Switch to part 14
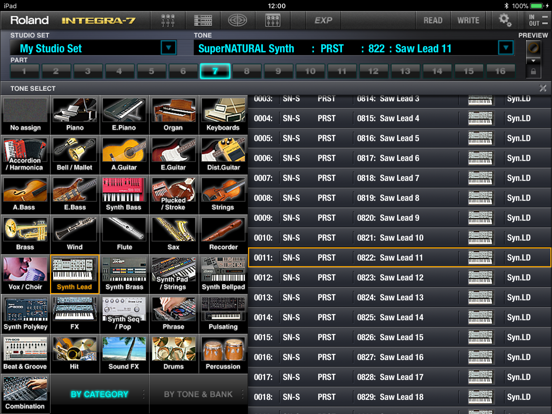Viewport: 552px width, 414px height. 437,71
